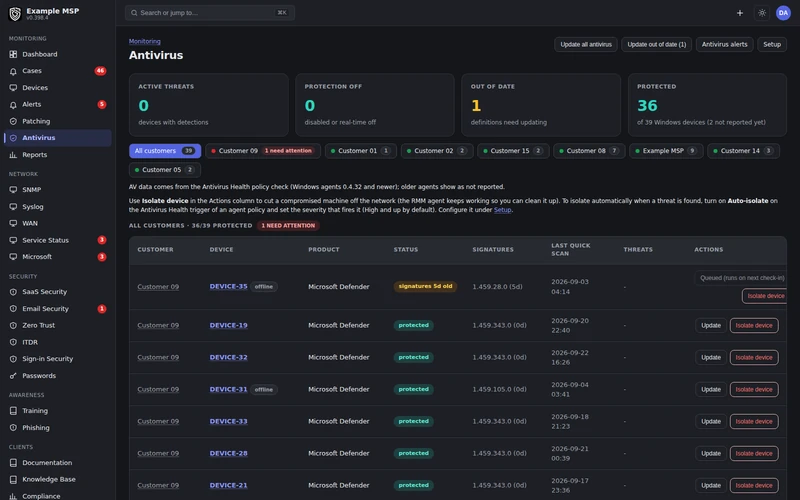Click the Setup button in header
800x500 pixels.
[771, 44]
